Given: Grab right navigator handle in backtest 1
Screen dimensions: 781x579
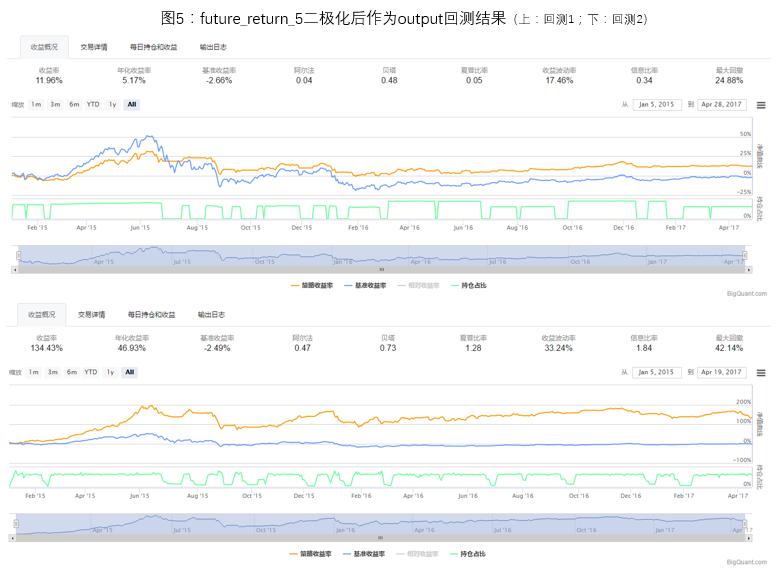Looking at the screenshot, I should click(745, 256).
